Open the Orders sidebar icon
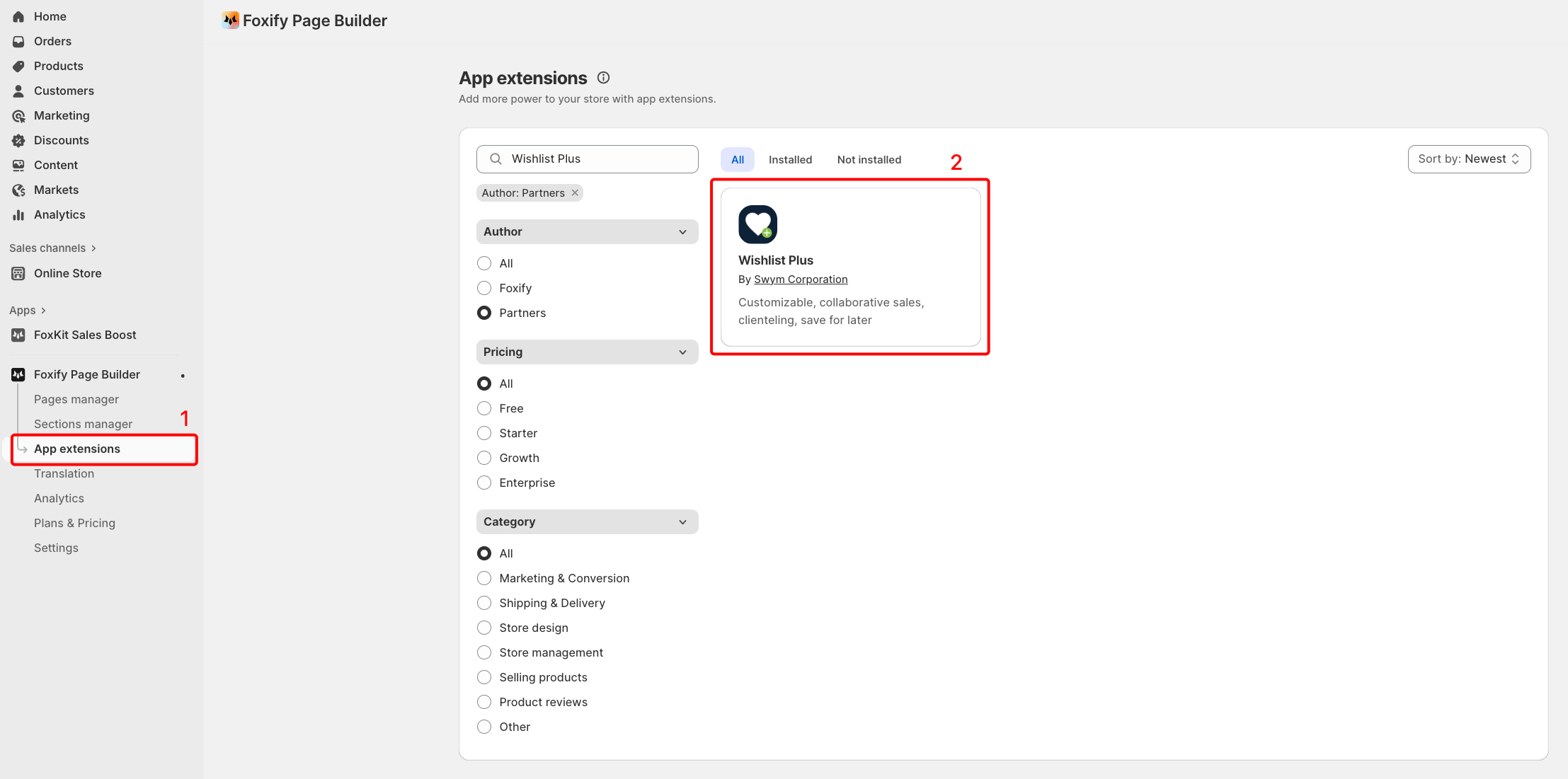 18,41
